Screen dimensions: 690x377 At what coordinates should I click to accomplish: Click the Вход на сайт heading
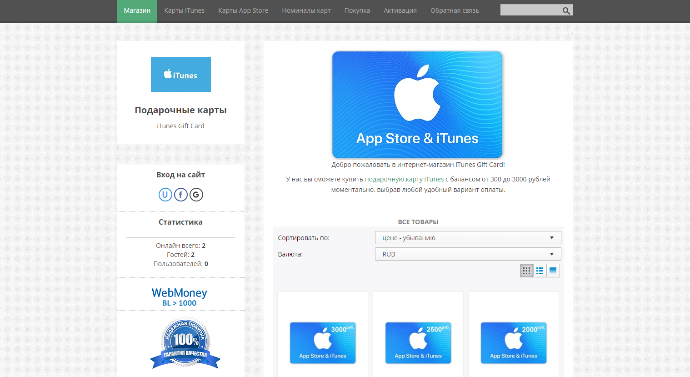click(181, 175)
